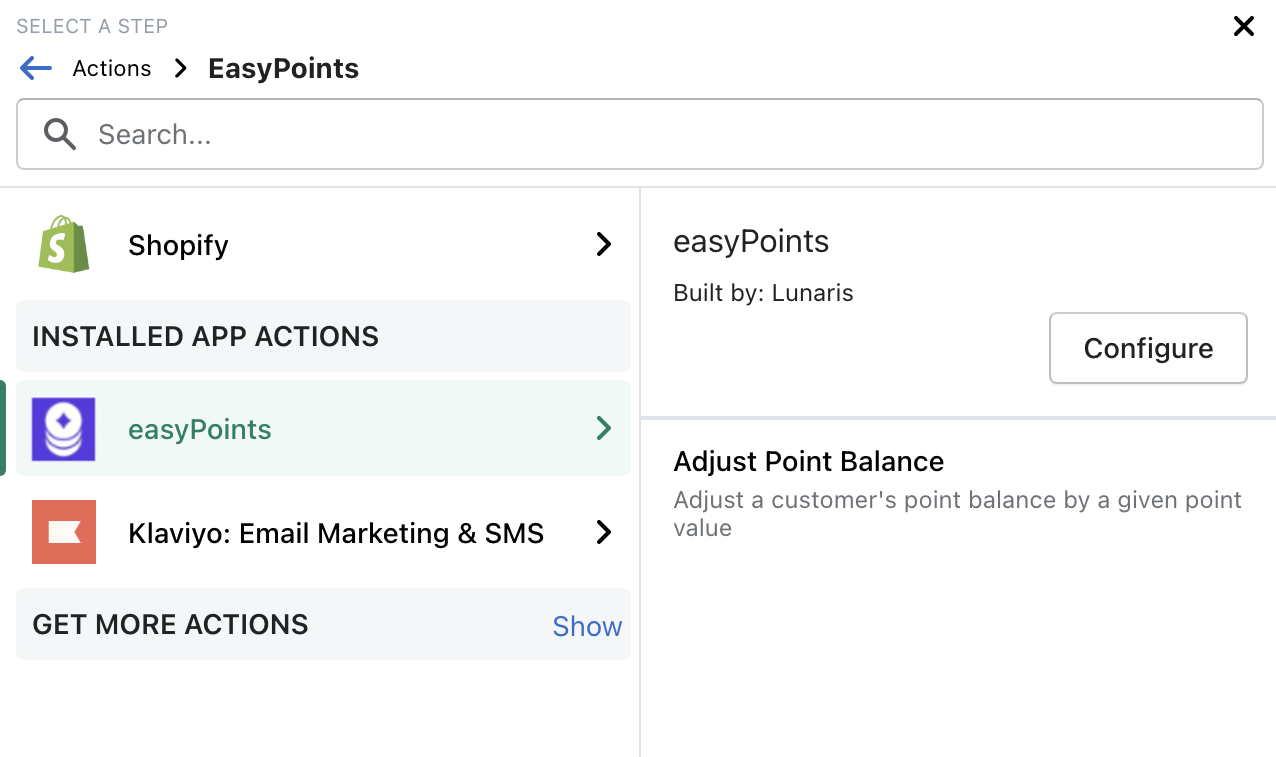
Task: Select the Adjust Point Balance action
Action: click(x=808, y=461)
